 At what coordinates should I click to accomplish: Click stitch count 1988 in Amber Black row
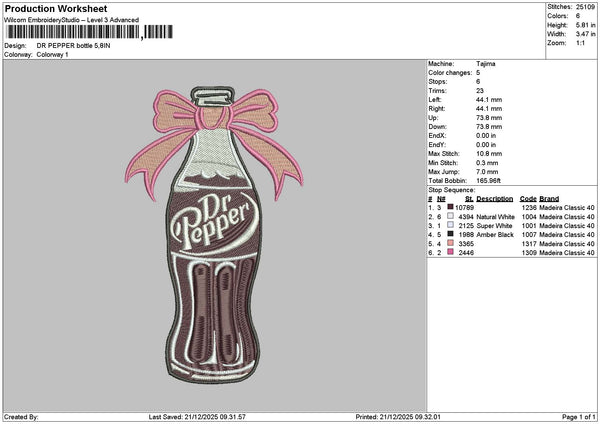coord(466,235)
